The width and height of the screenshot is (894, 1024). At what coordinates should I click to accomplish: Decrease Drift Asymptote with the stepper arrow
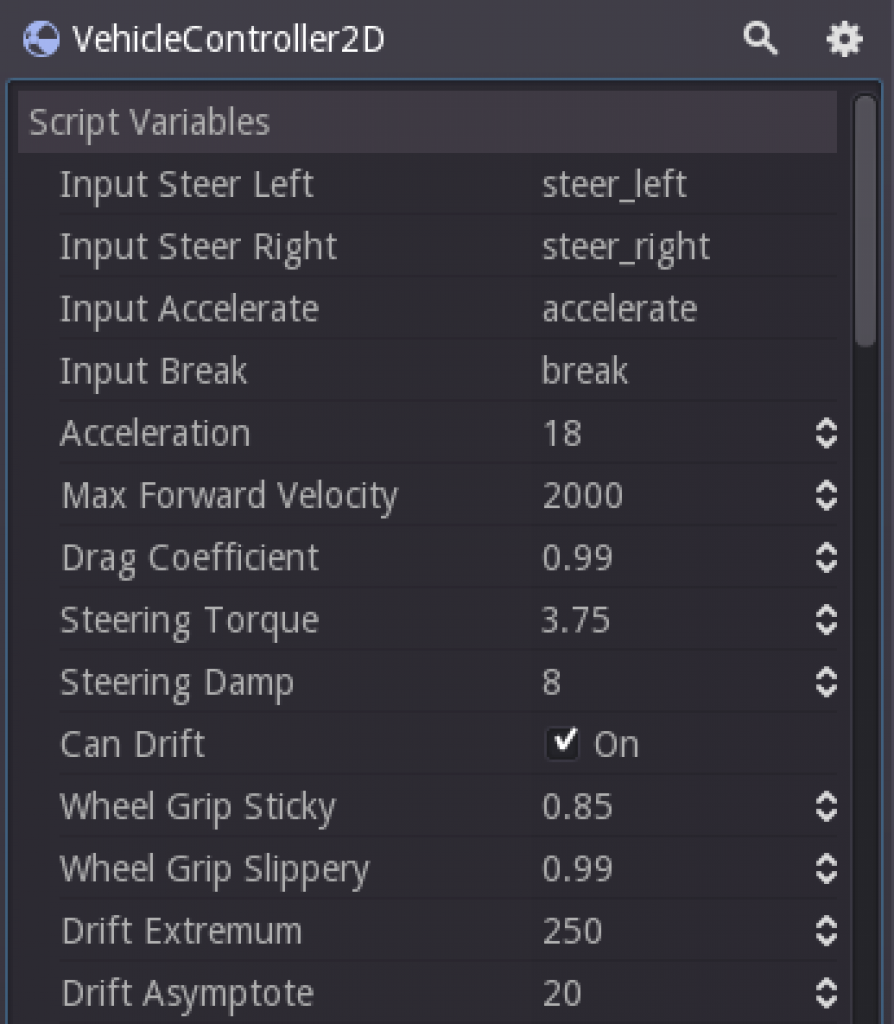(x=828, y=1000)
